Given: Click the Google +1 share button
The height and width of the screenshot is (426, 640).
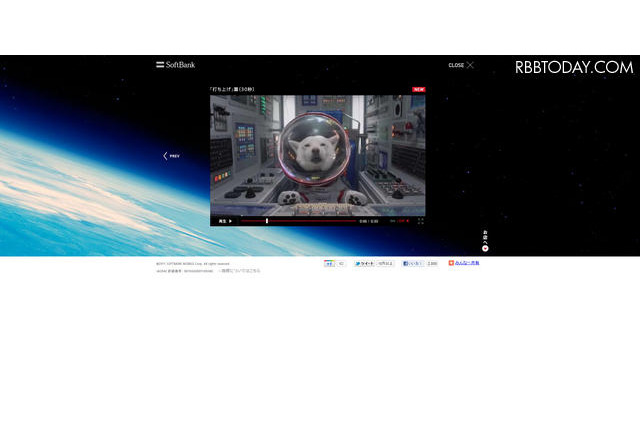Looking at the screenshot, I should pyautogui.click(x=329, y=264).
